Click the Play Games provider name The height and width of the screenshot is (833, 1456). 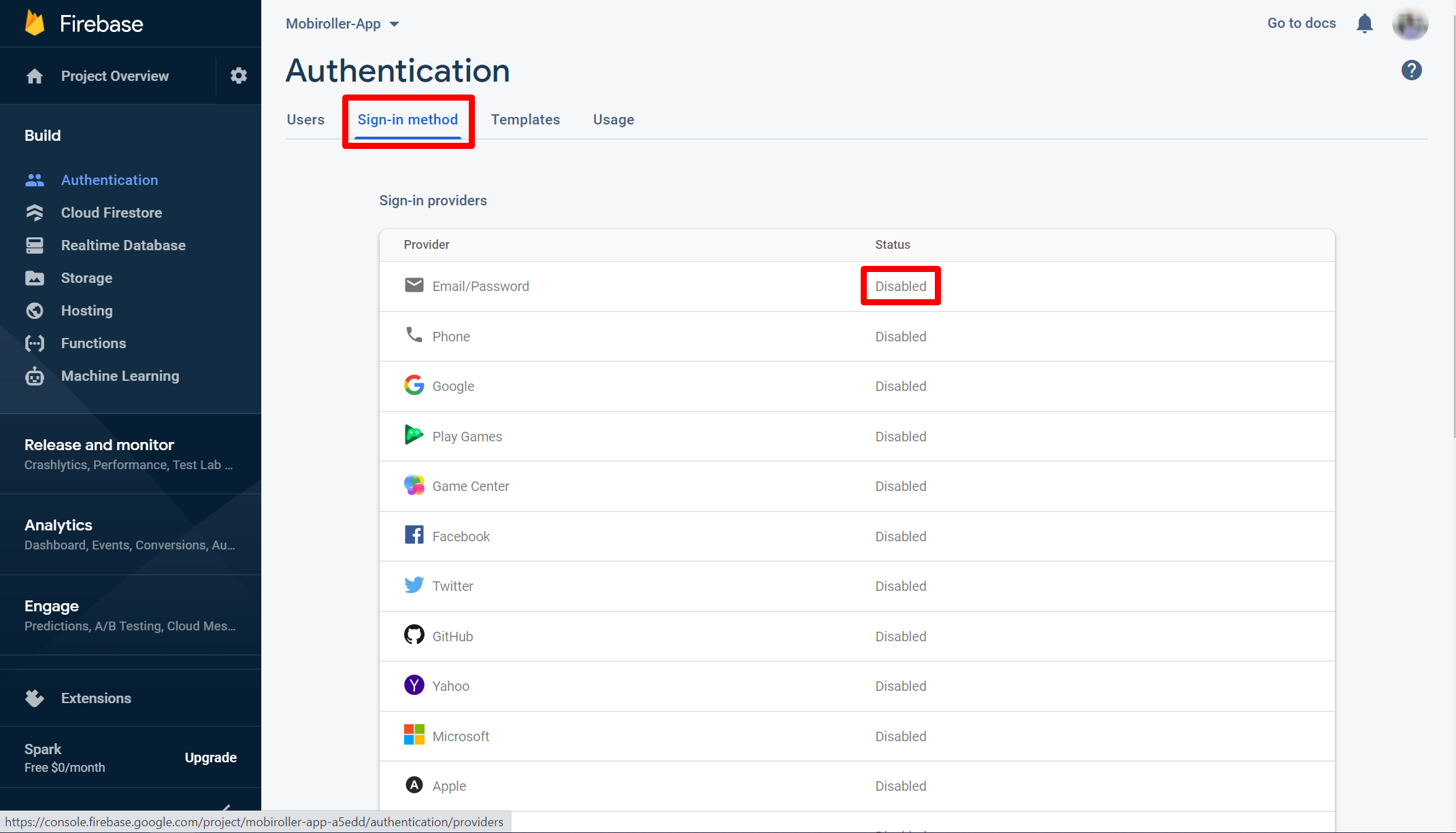(x=467, y=437)
